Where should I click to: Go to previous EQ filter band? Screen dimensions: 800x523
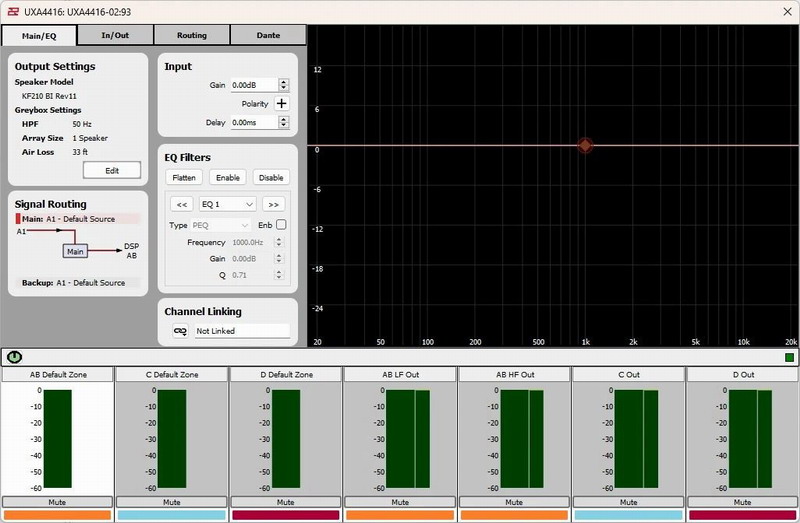[x=182, y=204]
